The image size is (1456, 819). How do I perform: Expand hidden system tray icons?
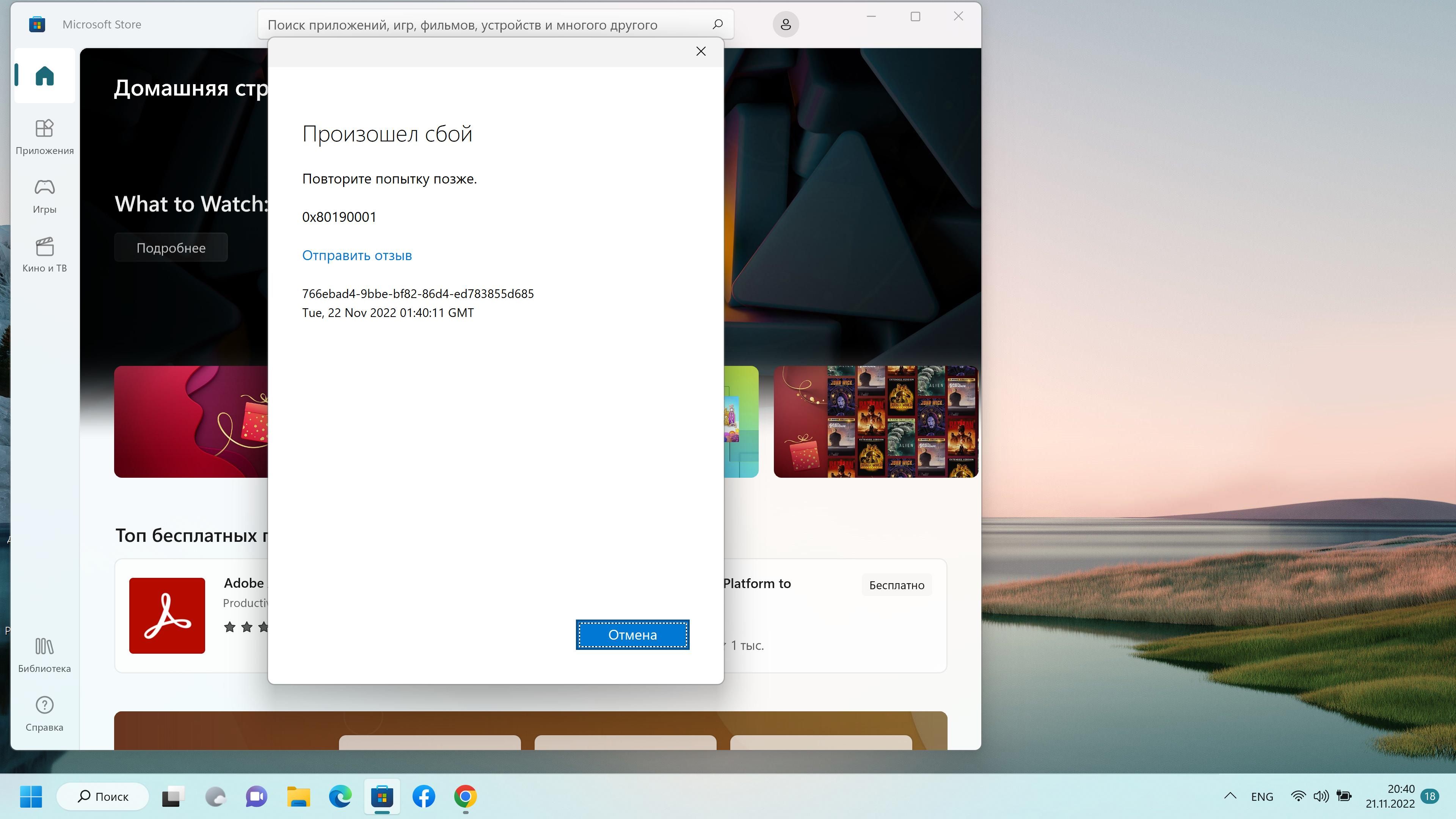tap(1230, 796)
